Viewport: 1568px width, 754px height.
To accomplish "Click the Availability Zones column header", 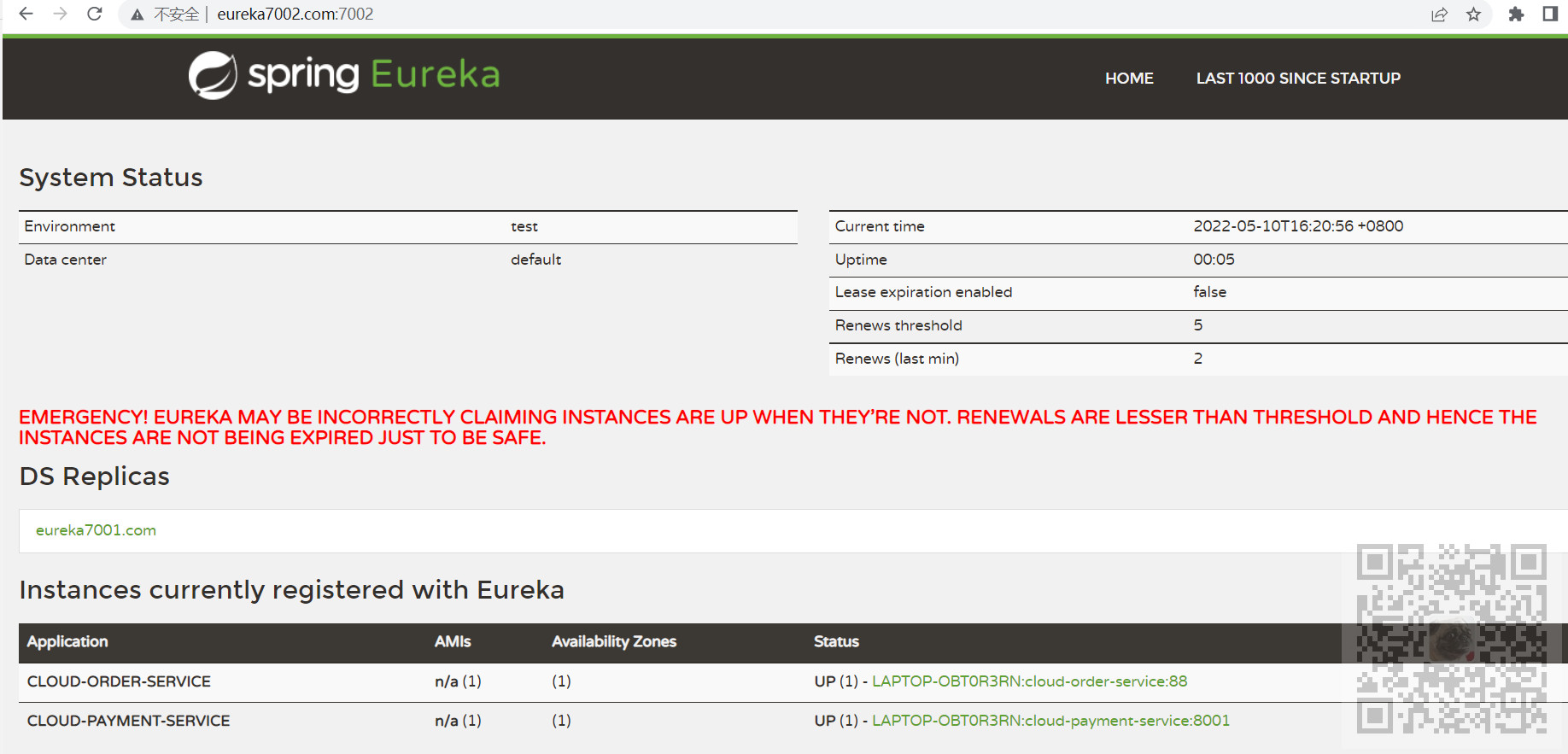I will pos(614,641).
